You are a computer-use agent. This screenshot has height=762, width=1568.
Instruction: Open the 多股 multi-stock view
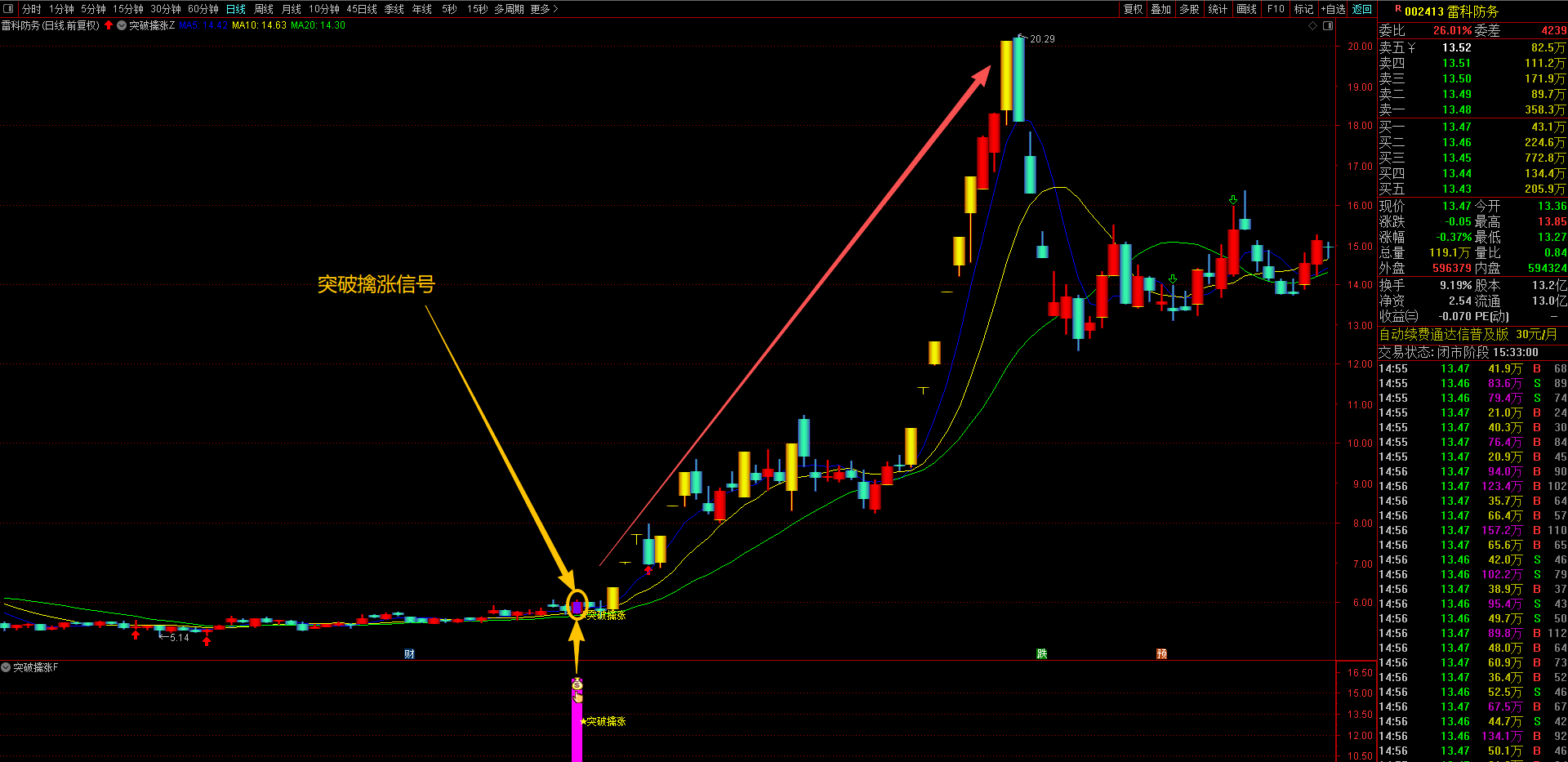1190,9
